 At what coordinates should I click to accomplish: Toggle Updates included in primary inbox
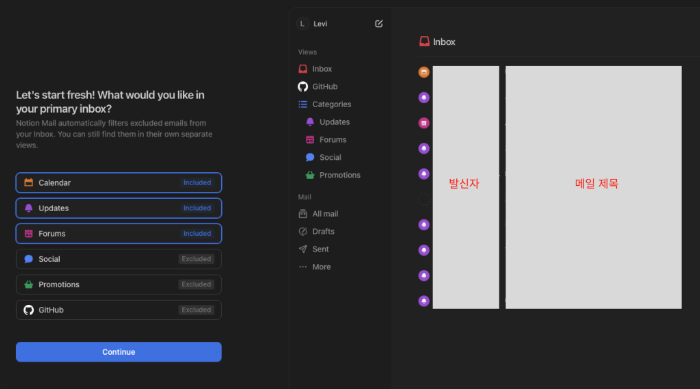pos(119,208)
